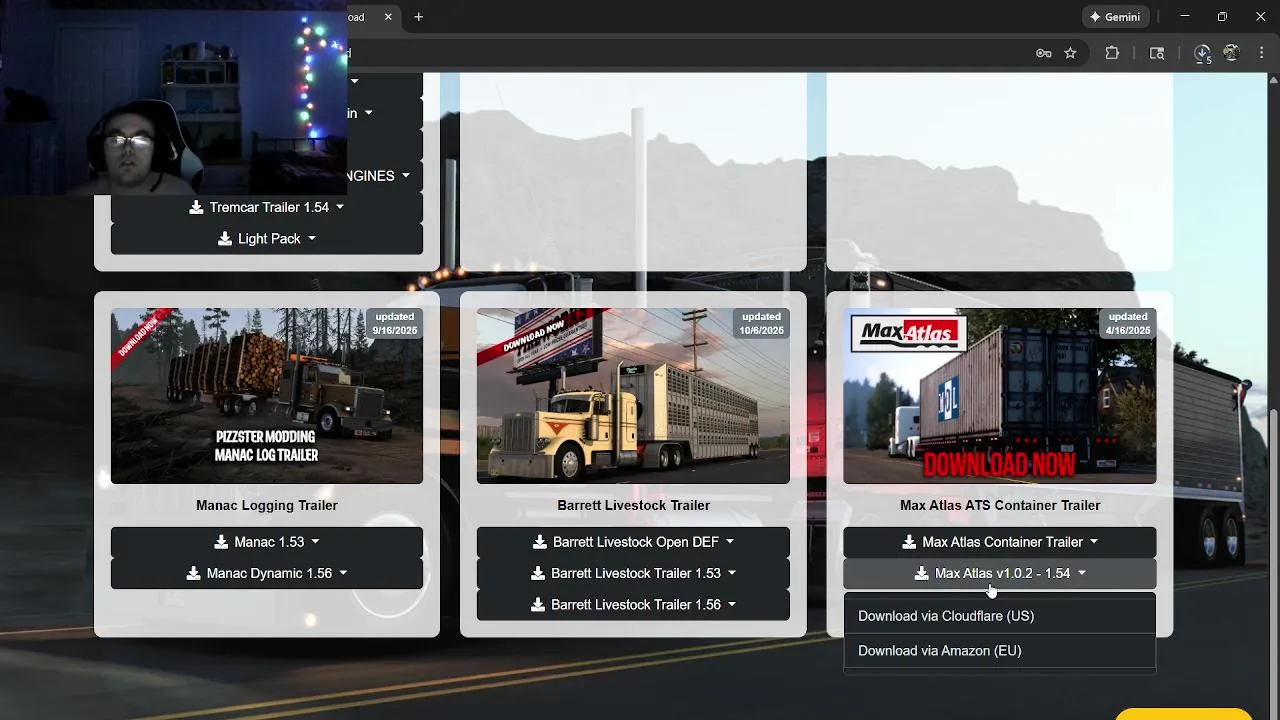Open the Max Atlas container trailer thumbnail

pos(1000,396)
